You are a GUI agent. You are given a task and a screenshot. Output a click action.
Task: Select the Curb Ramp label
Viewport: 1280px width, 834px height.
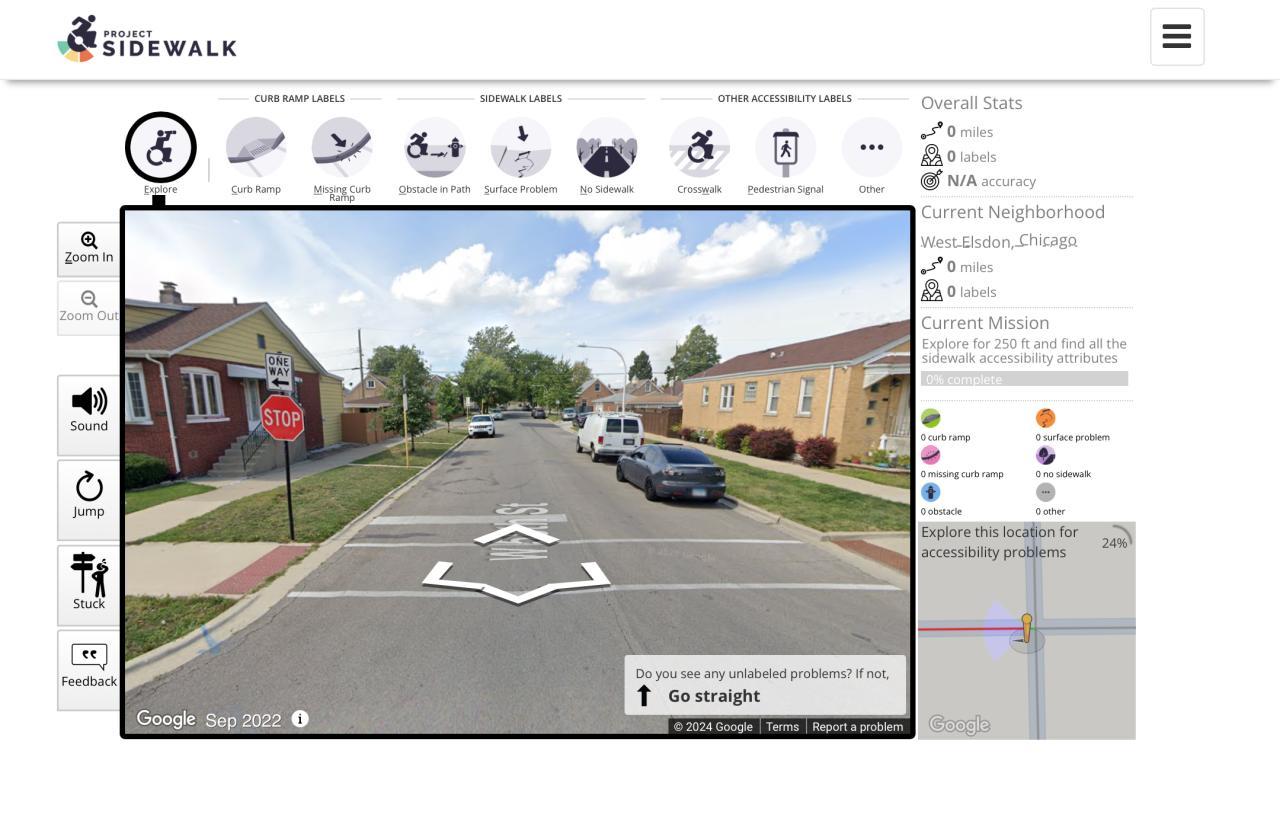point(256,147)
